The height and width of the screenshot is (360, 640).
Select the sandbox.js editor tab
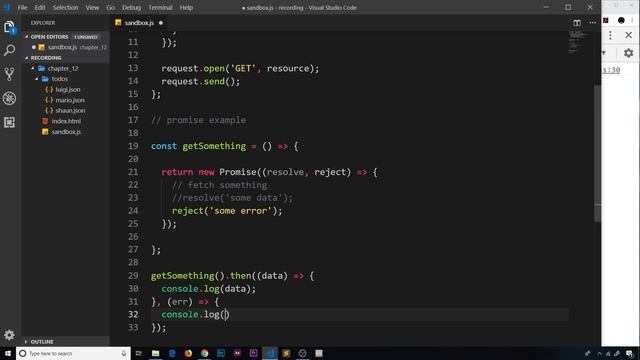pyautogui.click(x=139, y=23)
